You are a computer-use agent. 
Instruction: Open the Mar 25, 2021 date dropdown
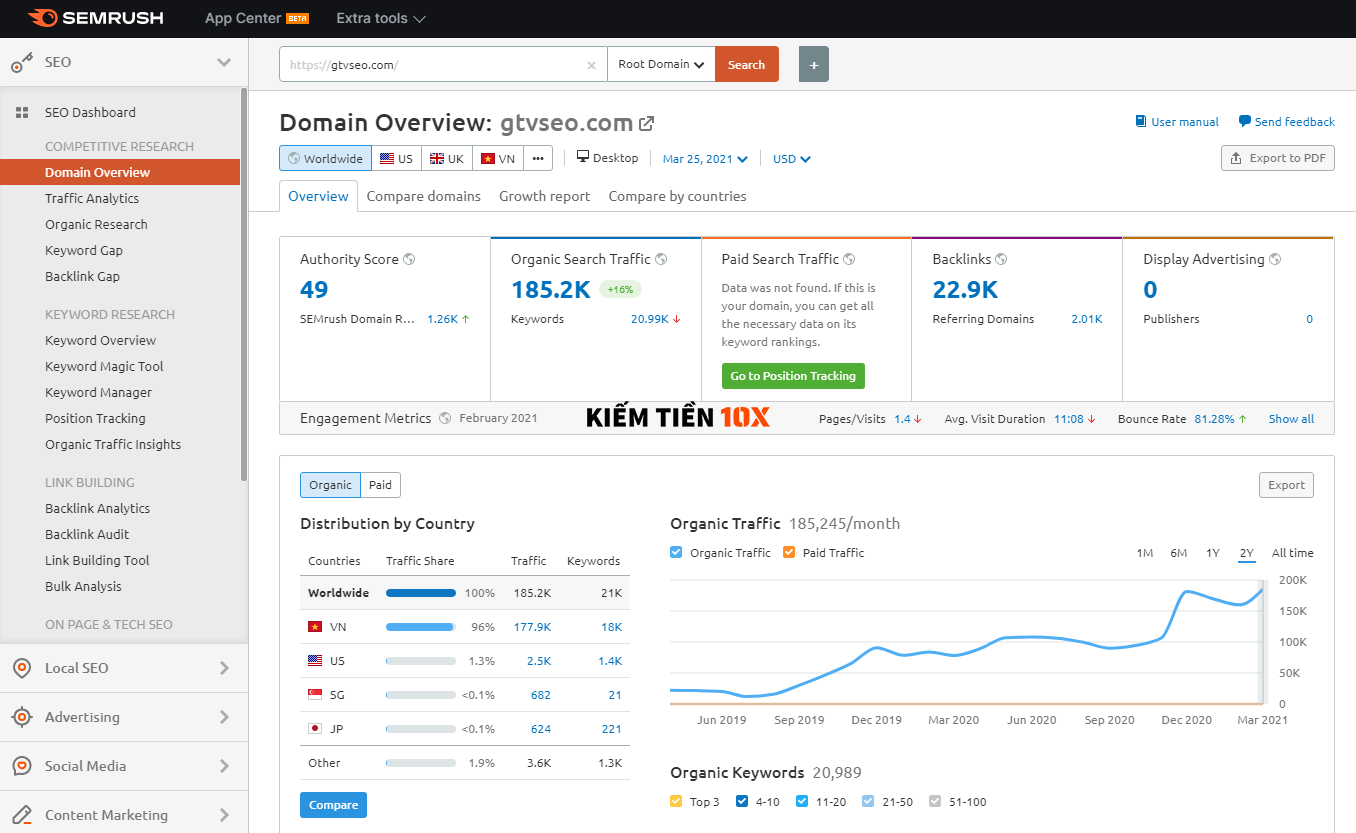[x=705, y=158]
